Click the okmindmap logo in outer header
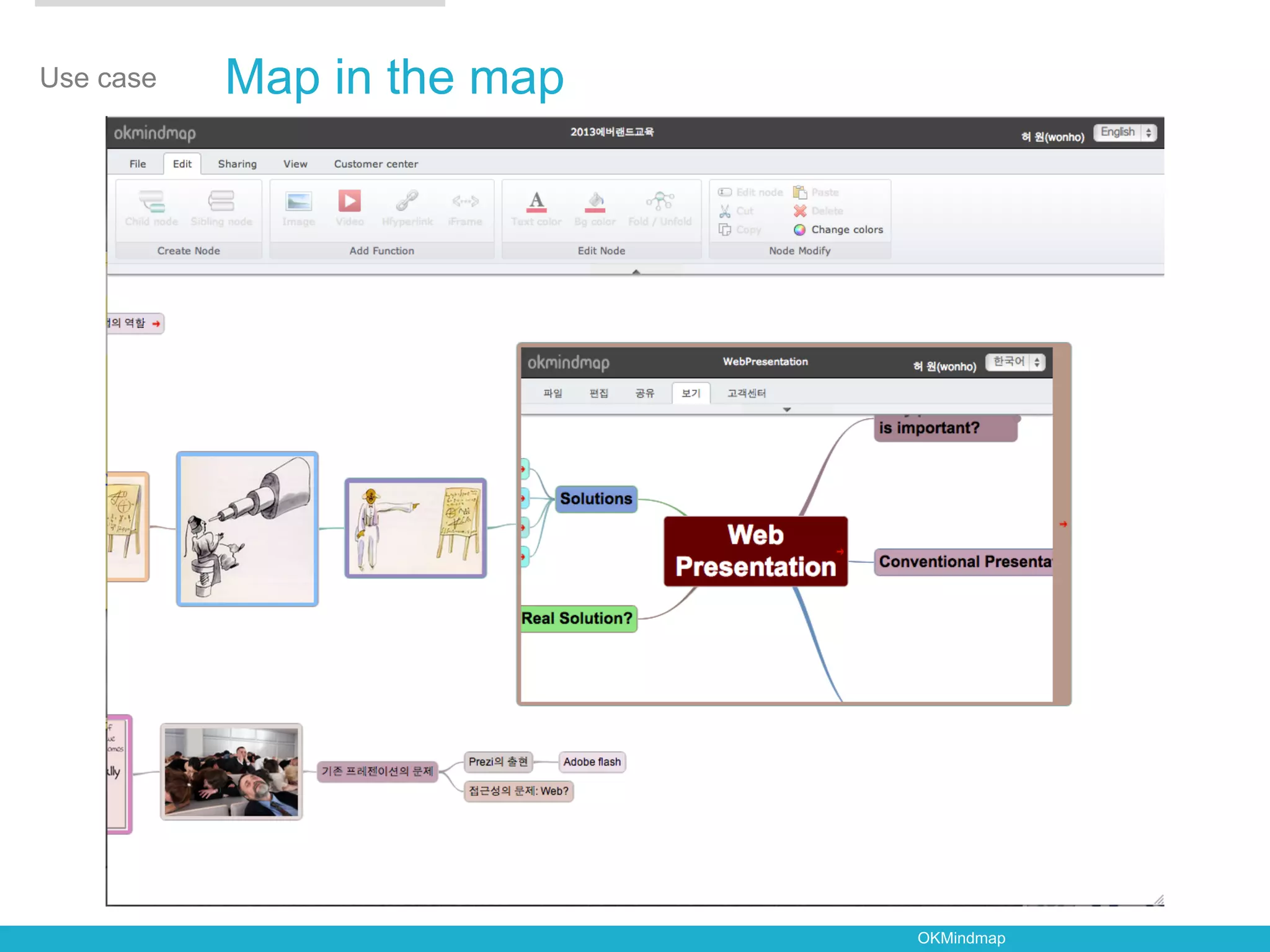 point(155,133)
